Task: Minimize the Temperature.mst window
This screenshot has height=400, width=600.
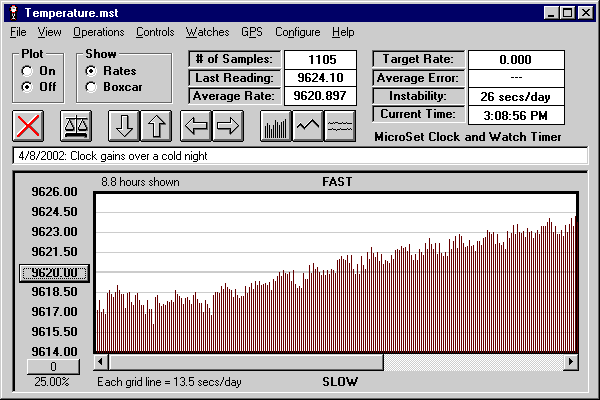Action: point(551,13)
